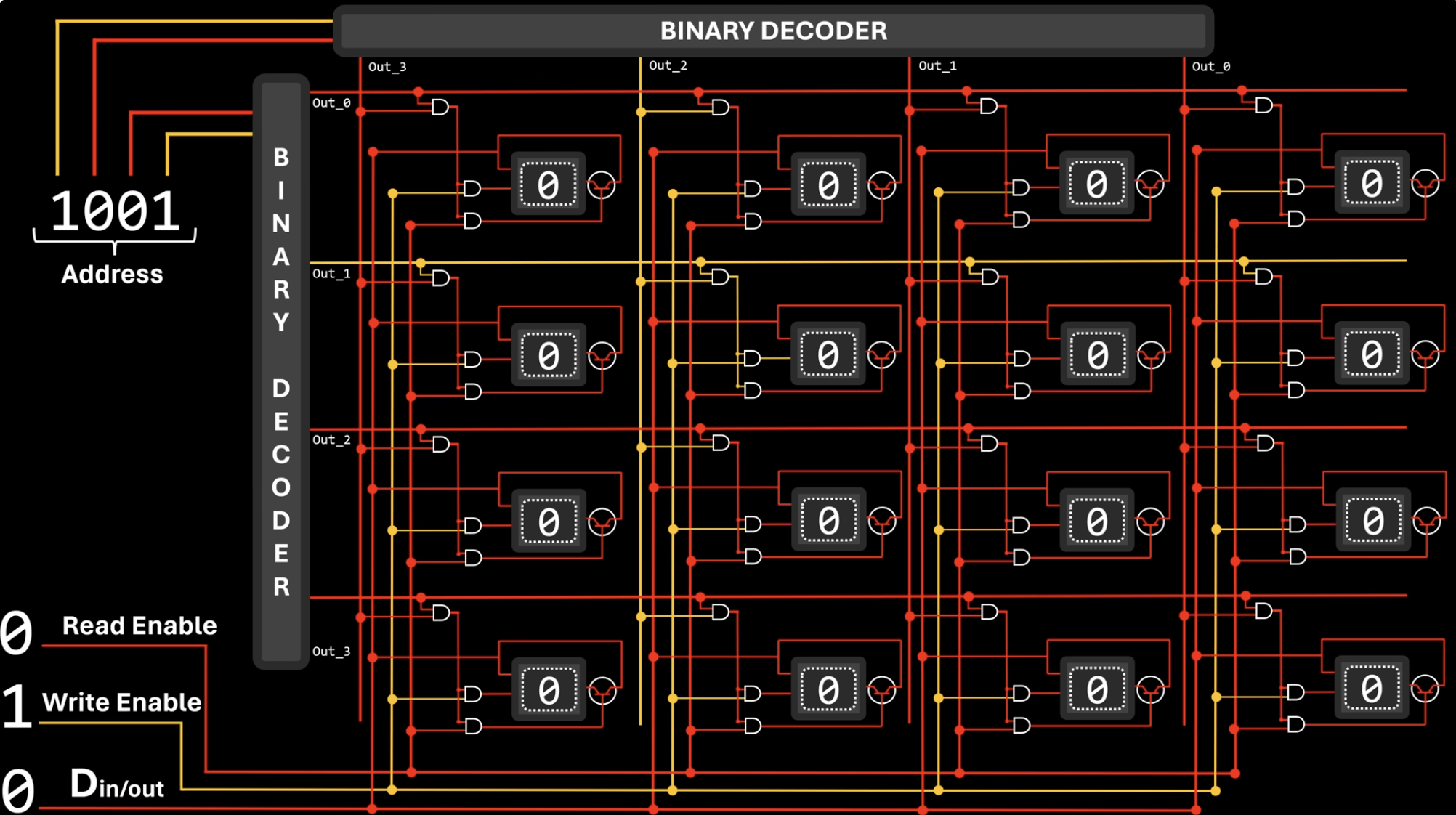Select memory cell at row Out_1, column Out_2
Image resolution: width=1456 pixels, height=815 pixels.
coord(828,354)
